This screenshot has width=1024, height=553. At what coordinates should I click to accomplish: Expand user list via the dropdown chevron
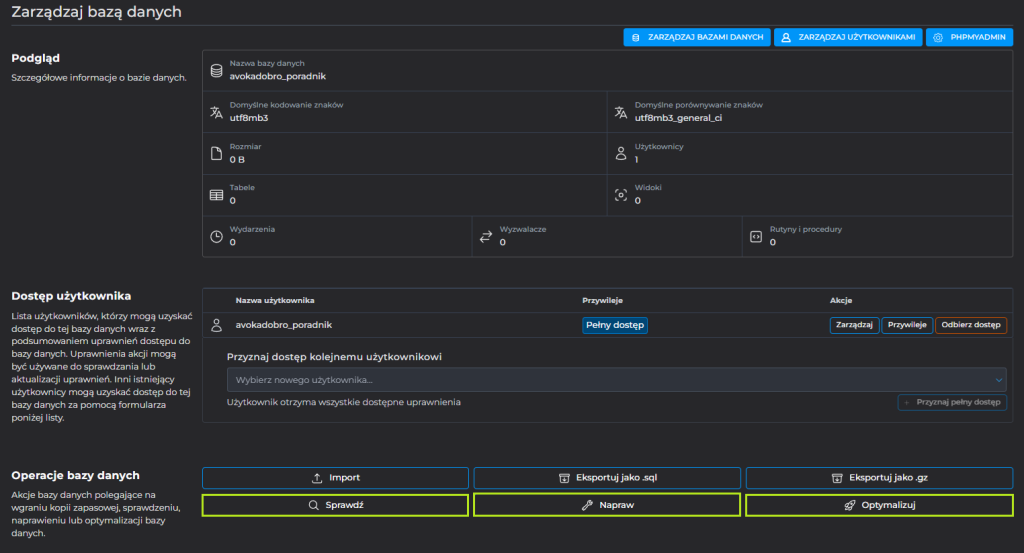[x=998, y=380]
